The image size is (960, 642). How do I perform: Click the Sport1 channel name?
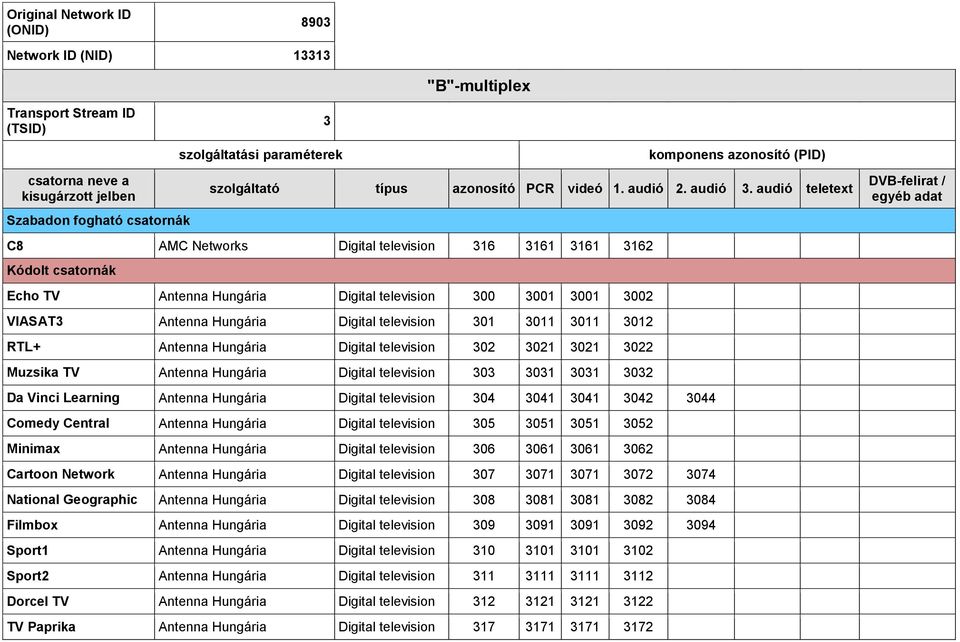click(x=28, y=551)
